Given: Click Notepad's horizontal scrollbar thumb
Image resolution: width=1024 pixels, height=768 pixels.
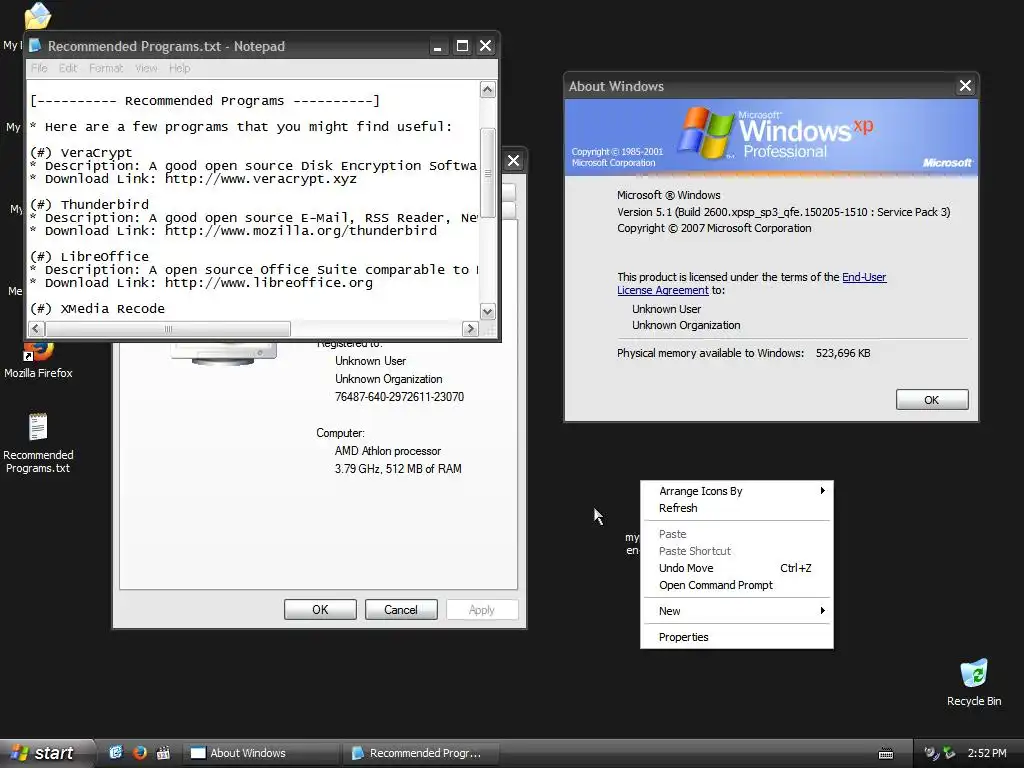Looking at the screenshot, I should pos(168,328).
